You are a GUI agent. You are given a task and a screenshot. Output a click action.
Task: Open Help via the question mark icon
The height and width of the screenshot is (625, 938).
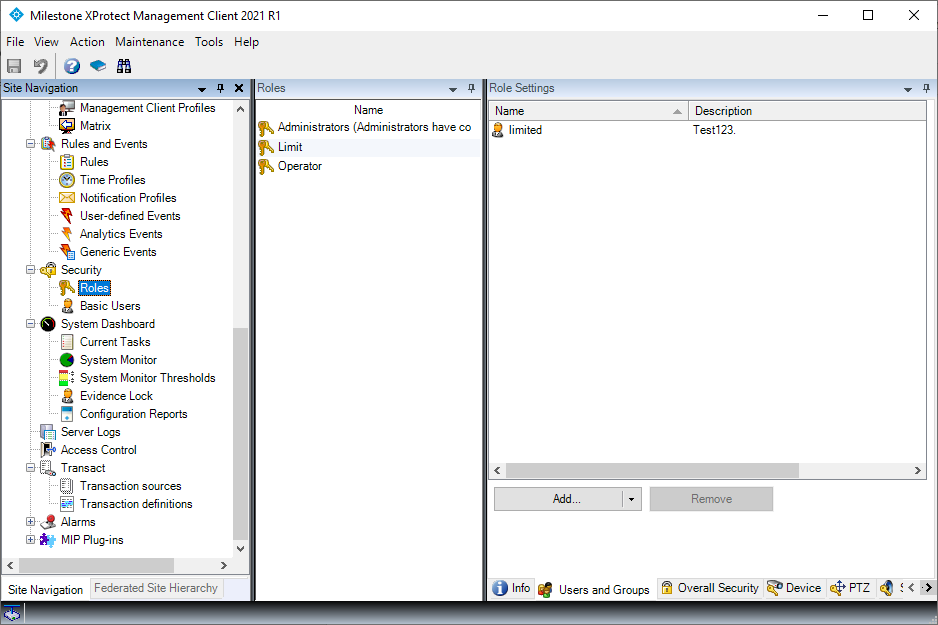pyautogui.click(x=71, y=65)
